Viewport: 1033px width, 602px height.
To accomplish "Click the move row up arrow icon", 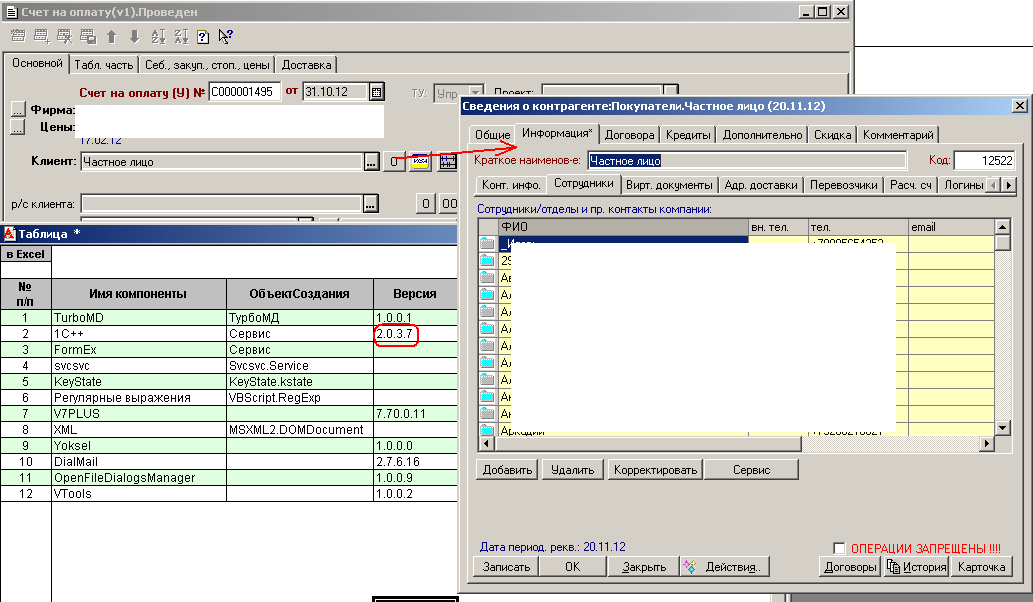I will pos(111,37).
